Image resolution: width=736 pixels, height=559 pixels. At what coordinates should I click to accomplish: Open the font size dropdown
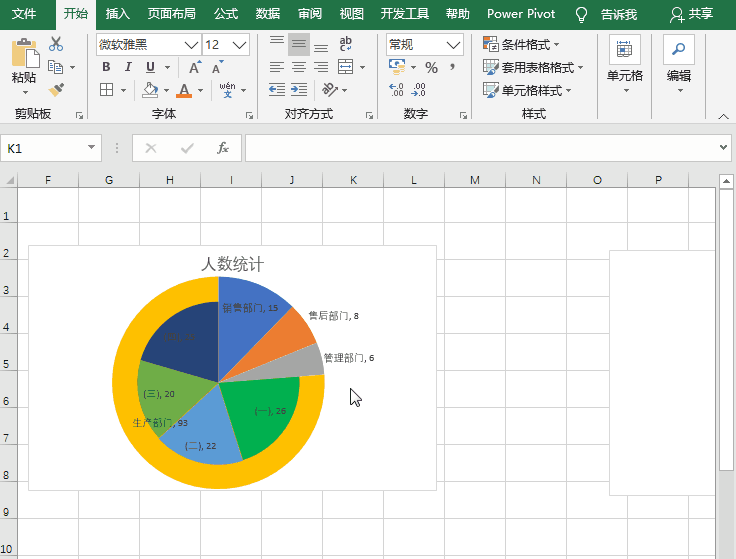click(239, 45)
